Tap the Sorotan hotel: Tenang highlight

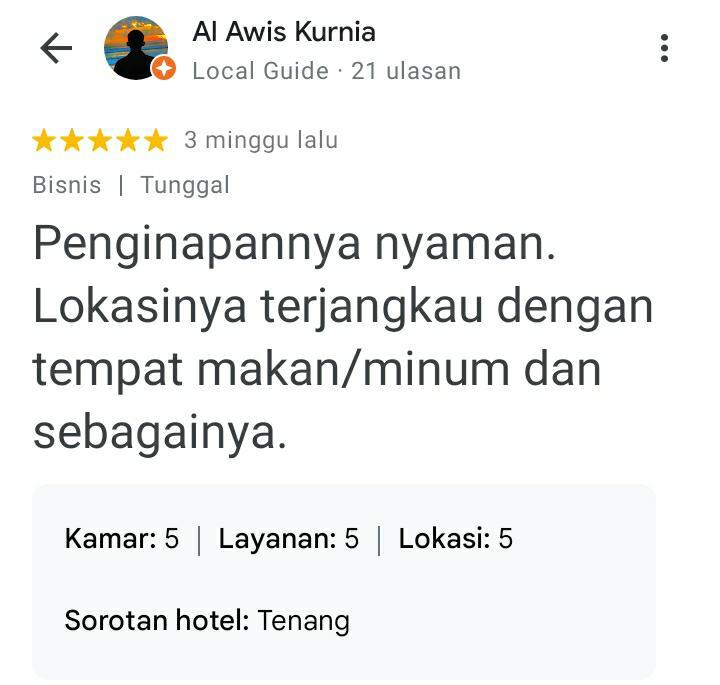tap(207, 621)
